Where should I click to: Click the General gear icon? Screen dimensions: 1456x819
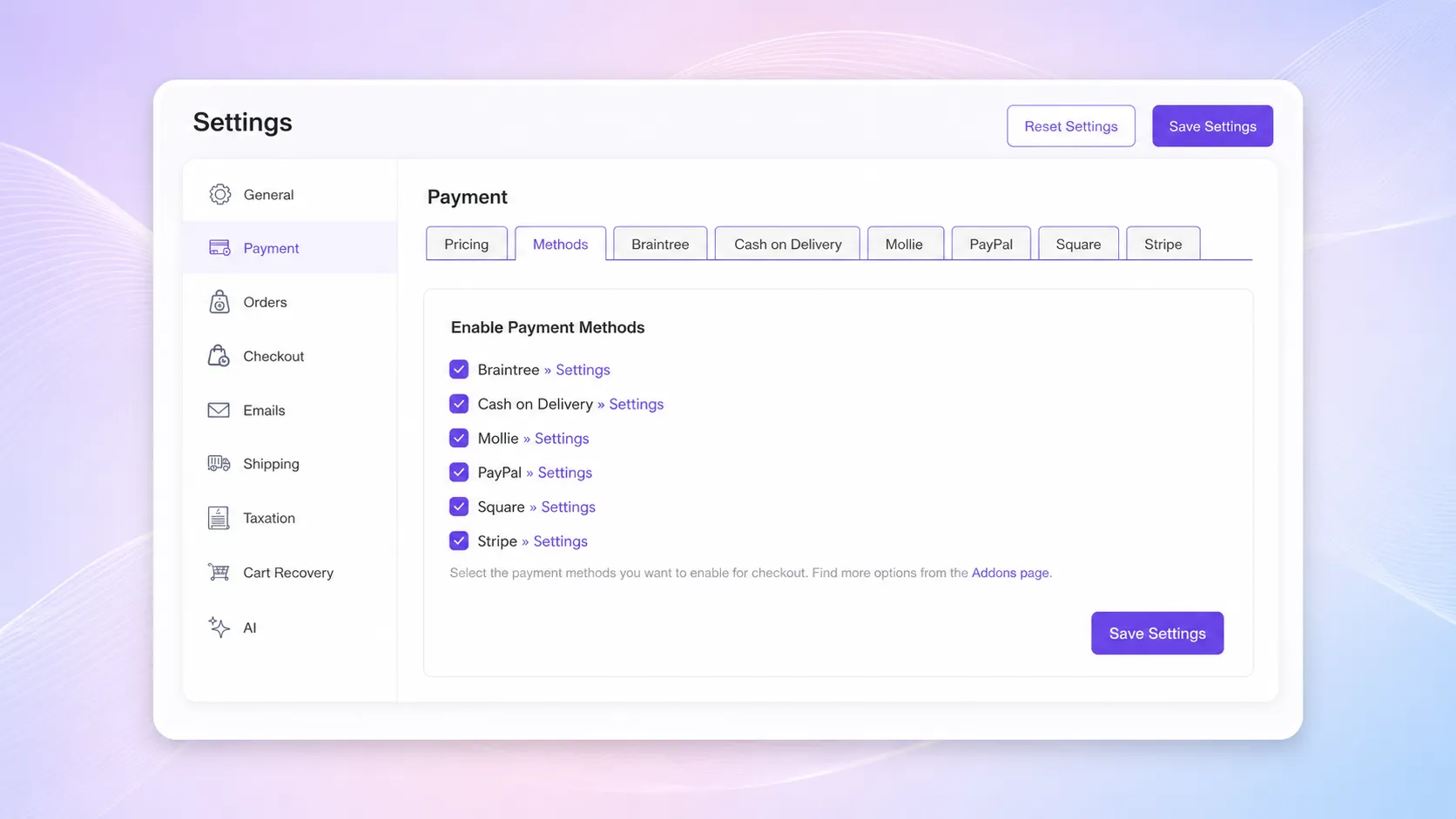point(219,194)
